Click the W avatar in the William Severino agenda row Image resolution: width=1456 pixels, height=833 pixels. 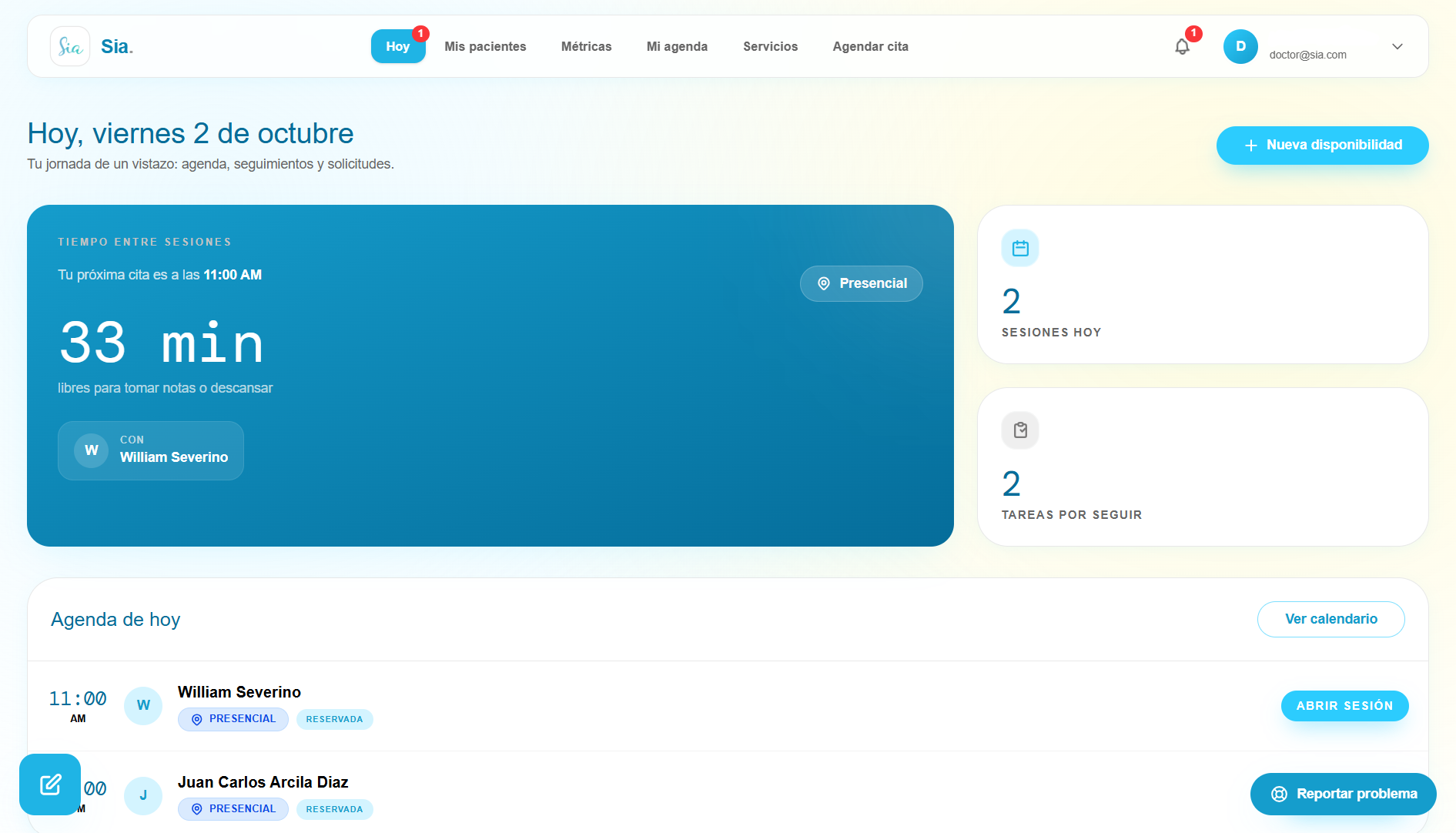(143, 705)
